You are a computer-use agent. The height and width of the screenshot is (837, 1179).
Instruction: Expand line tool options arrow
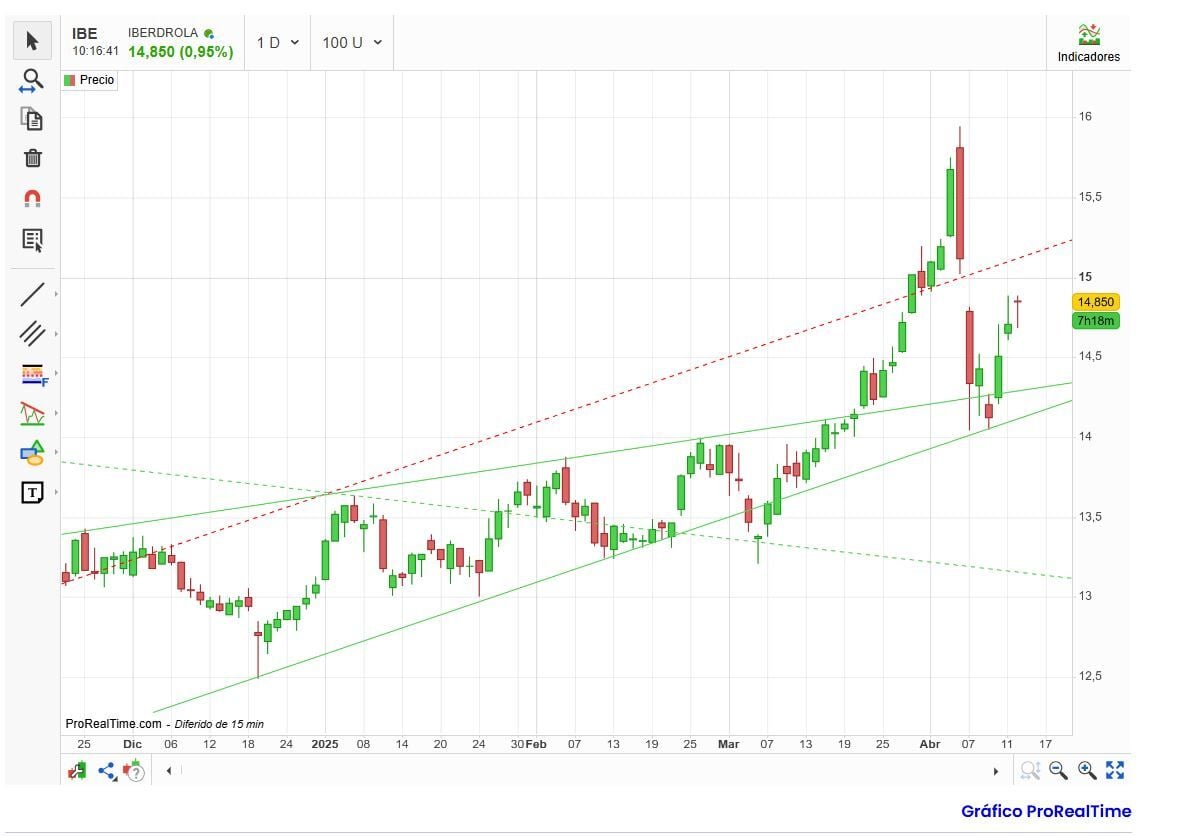coord(56,294)
